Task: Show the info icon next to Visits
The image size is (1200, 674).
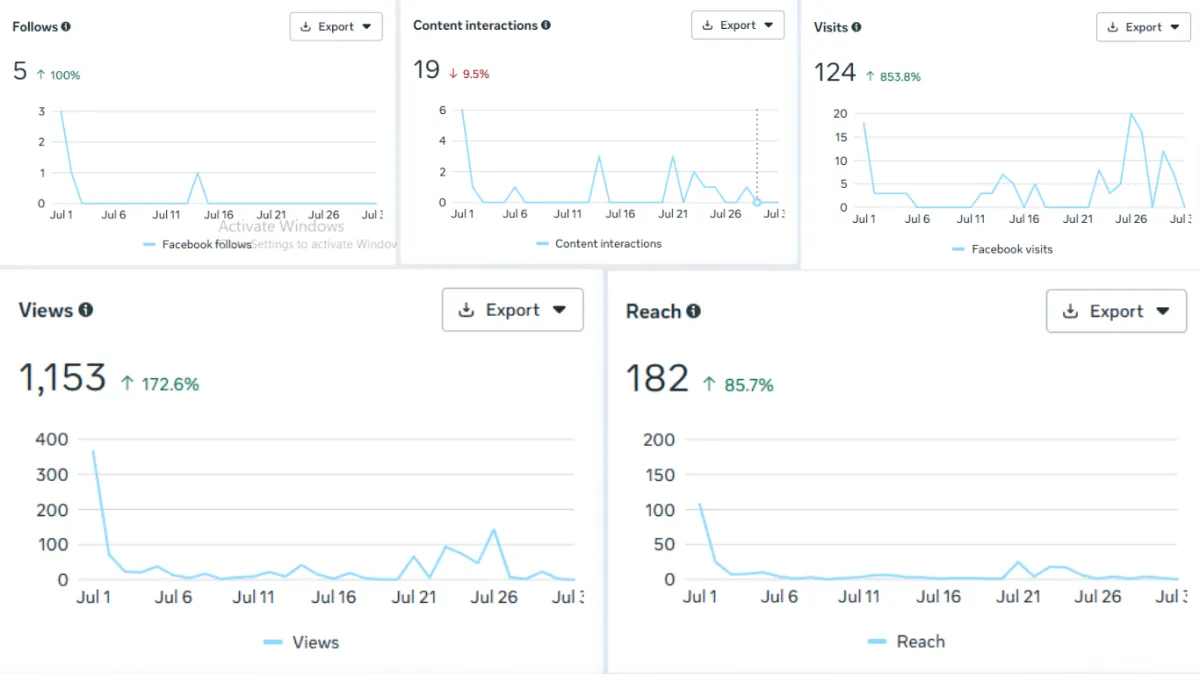Action: coord(856,27)
